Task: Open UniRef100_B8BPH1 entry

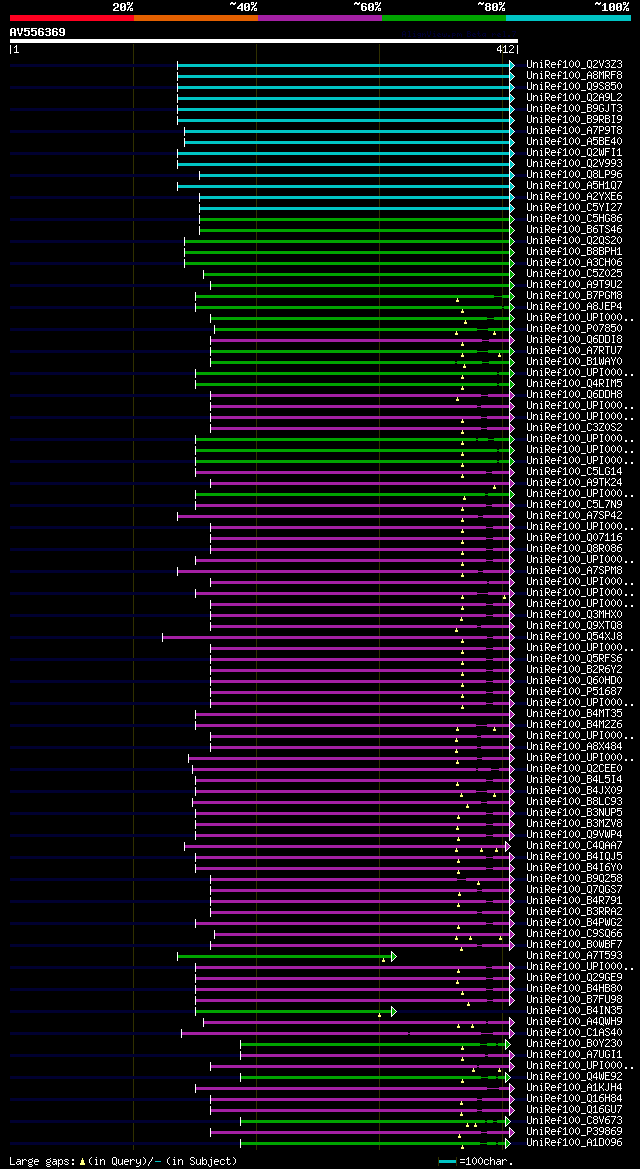Action: tap(574, 252)
